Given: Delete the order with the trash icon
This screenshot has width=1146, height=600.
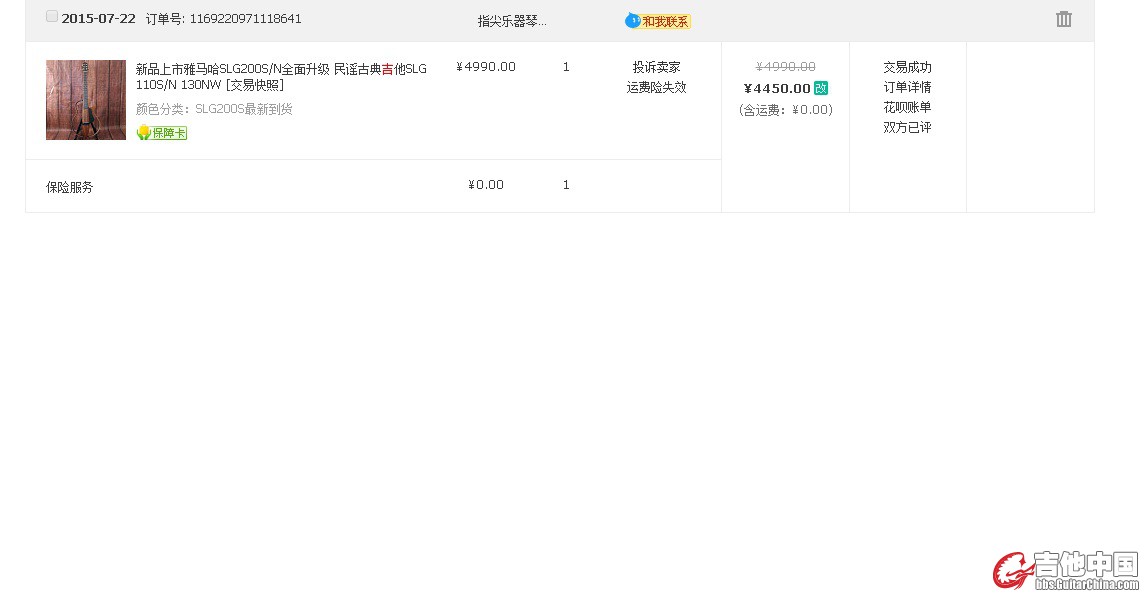Looking at the screenshot, I should [x=1063, y=19].
